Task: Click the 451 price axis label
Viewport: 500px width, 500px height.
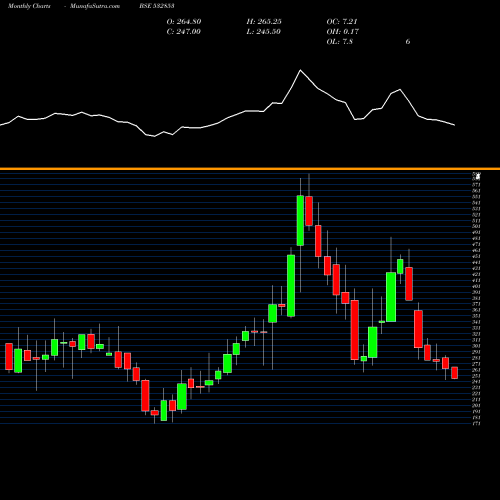Action: (476, 256)
